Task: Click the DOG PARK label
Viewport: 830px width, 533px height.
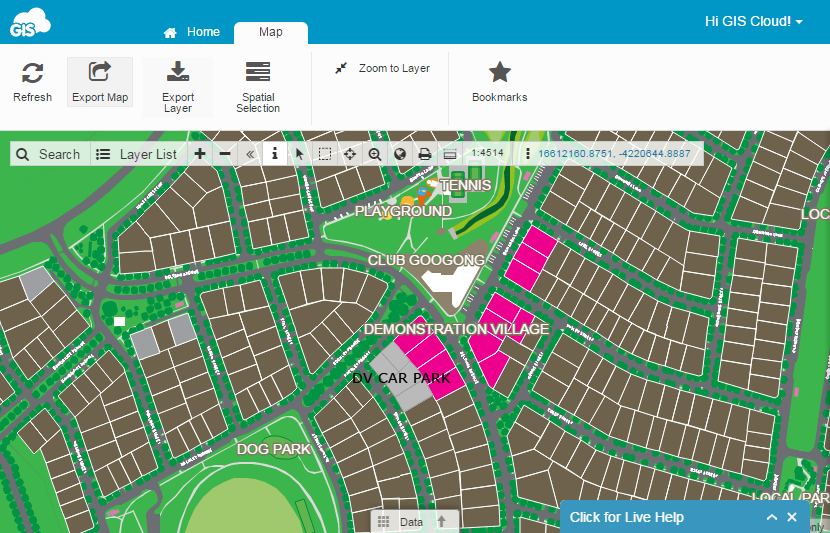Action: [274, 449]
